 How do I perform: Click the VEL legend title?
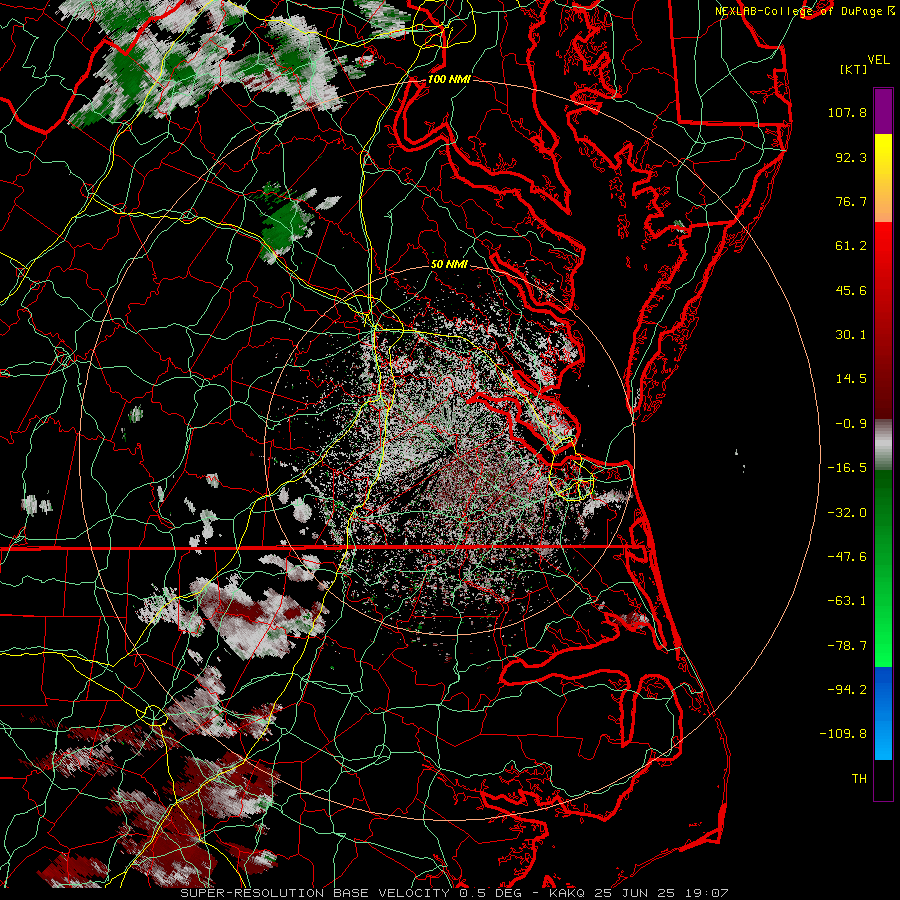pyautogui.click(x=878, y=60)
